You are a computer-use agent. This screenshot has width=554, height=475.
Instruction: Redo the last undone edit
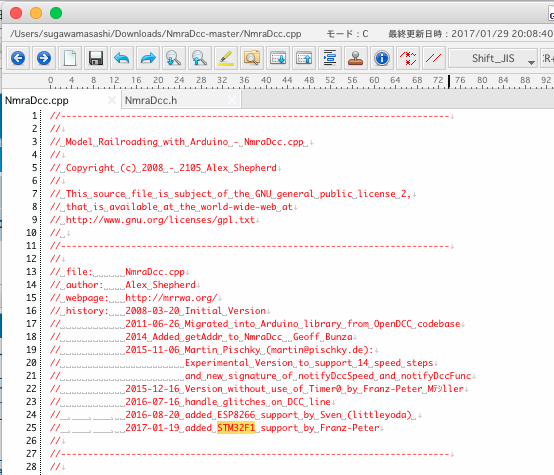pos(148,58)
